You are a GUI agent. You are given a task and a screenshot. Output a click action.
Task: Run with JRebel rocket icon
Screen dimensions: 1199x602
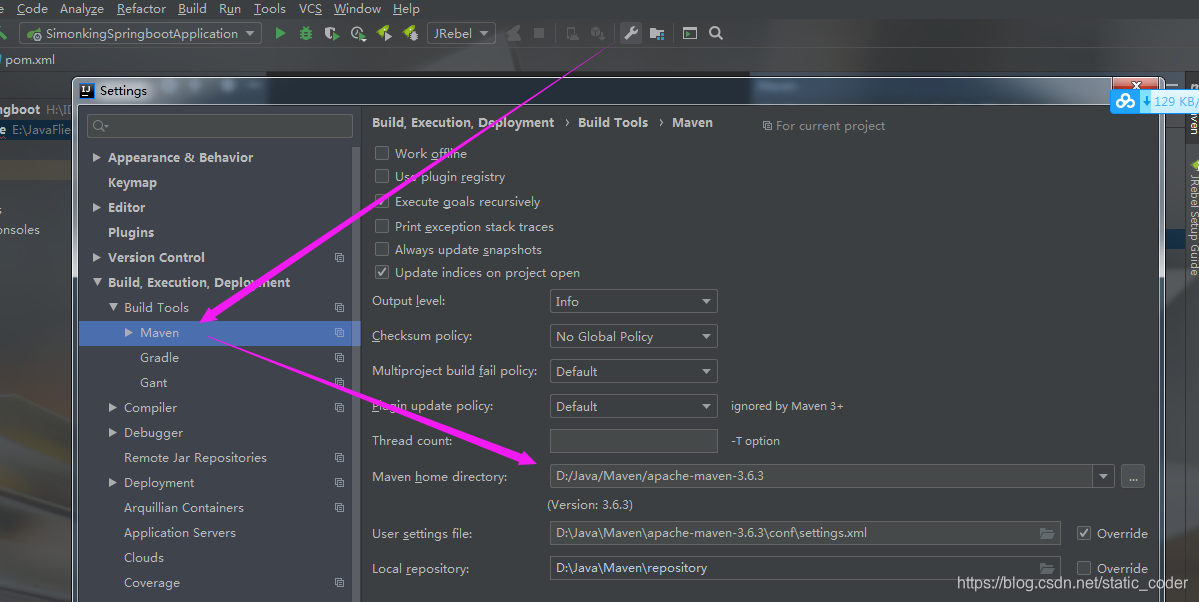tap(385, 33)
